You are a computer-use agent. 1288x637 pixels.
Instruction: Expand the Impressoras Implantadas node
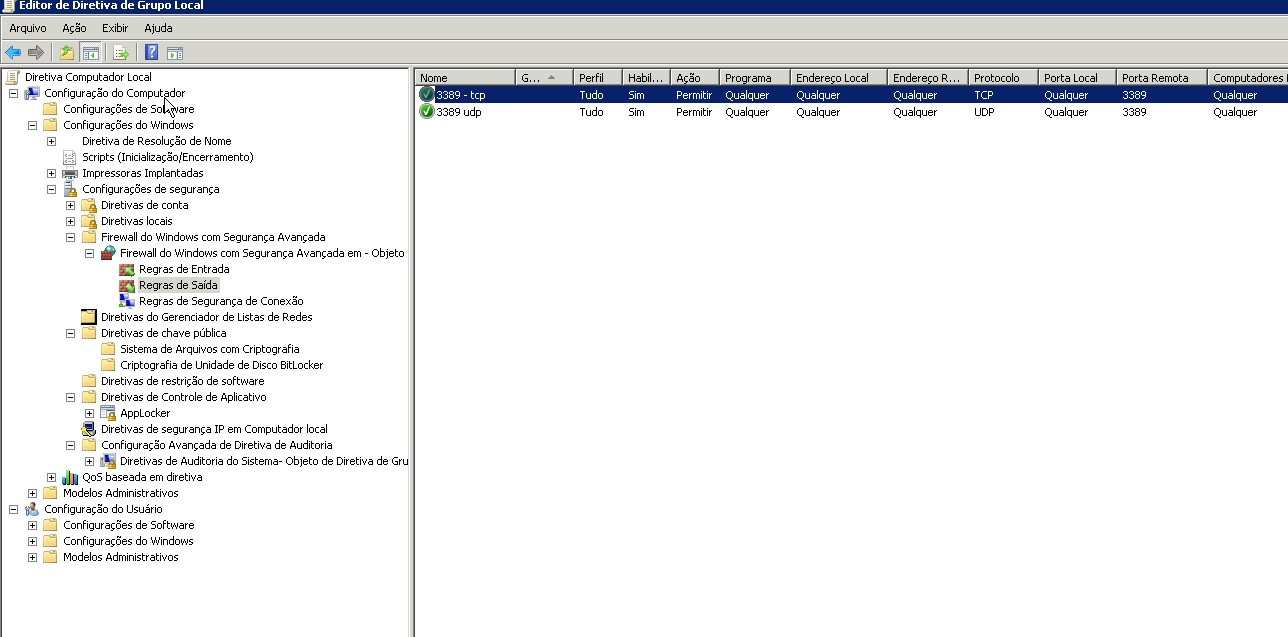point(51,173)
